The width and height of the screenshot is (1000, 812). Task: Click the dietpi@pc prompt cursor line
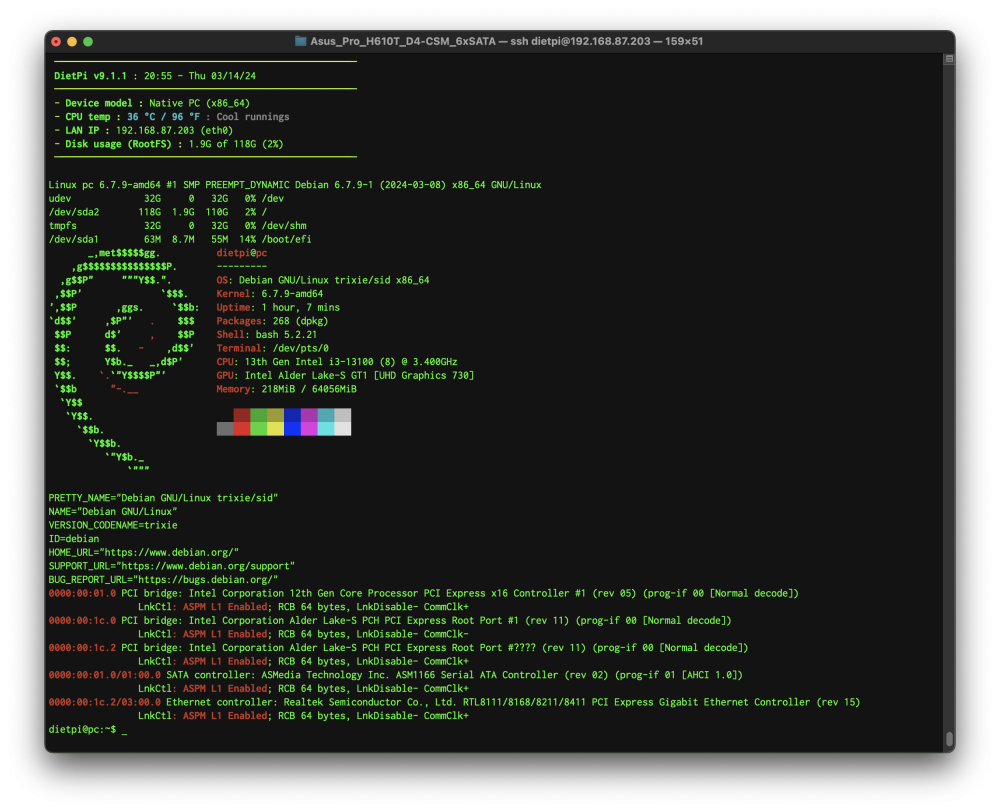pos(88,729)
